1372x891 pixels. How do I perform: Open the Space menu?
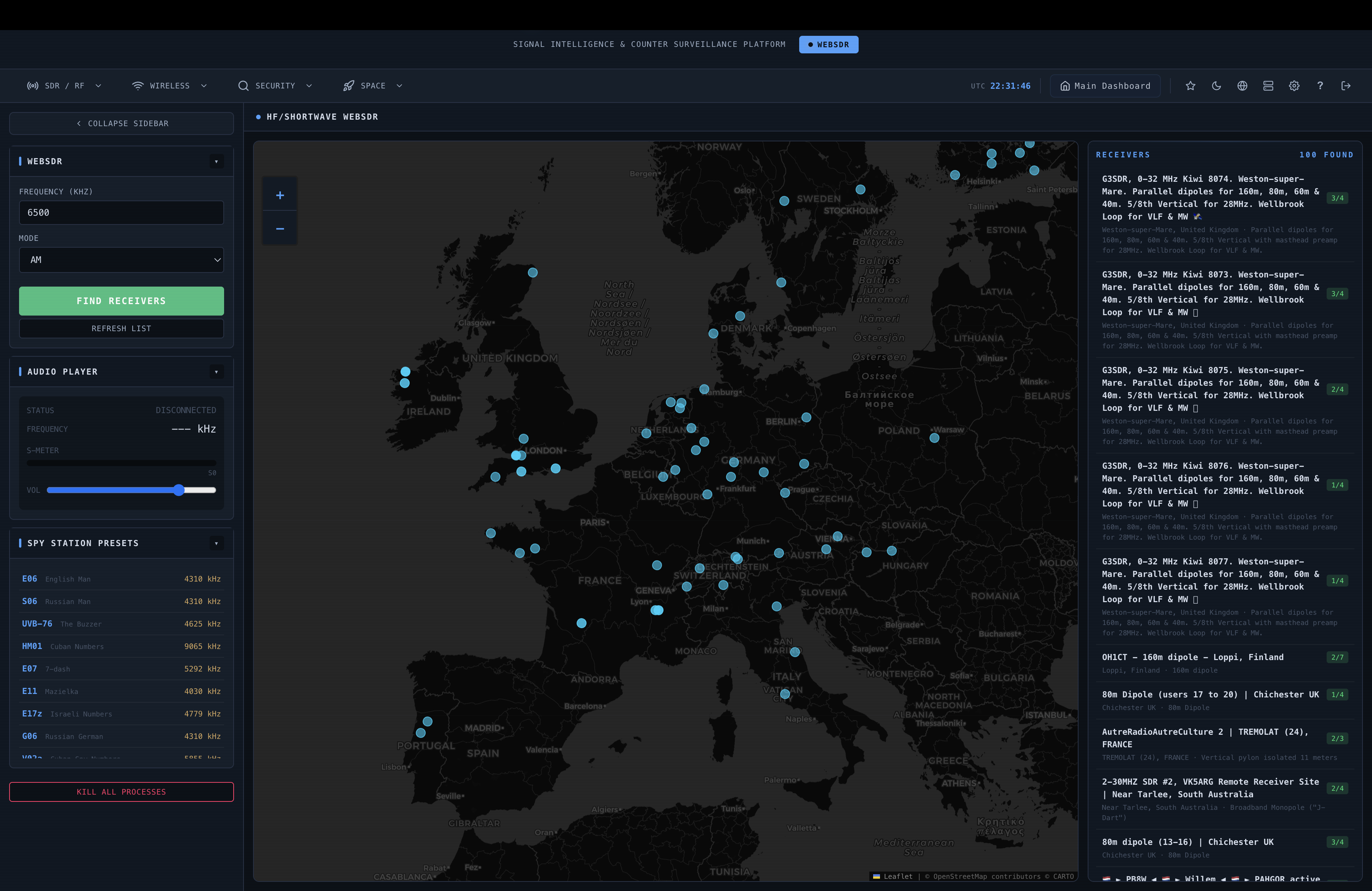(x=372, y=86)
